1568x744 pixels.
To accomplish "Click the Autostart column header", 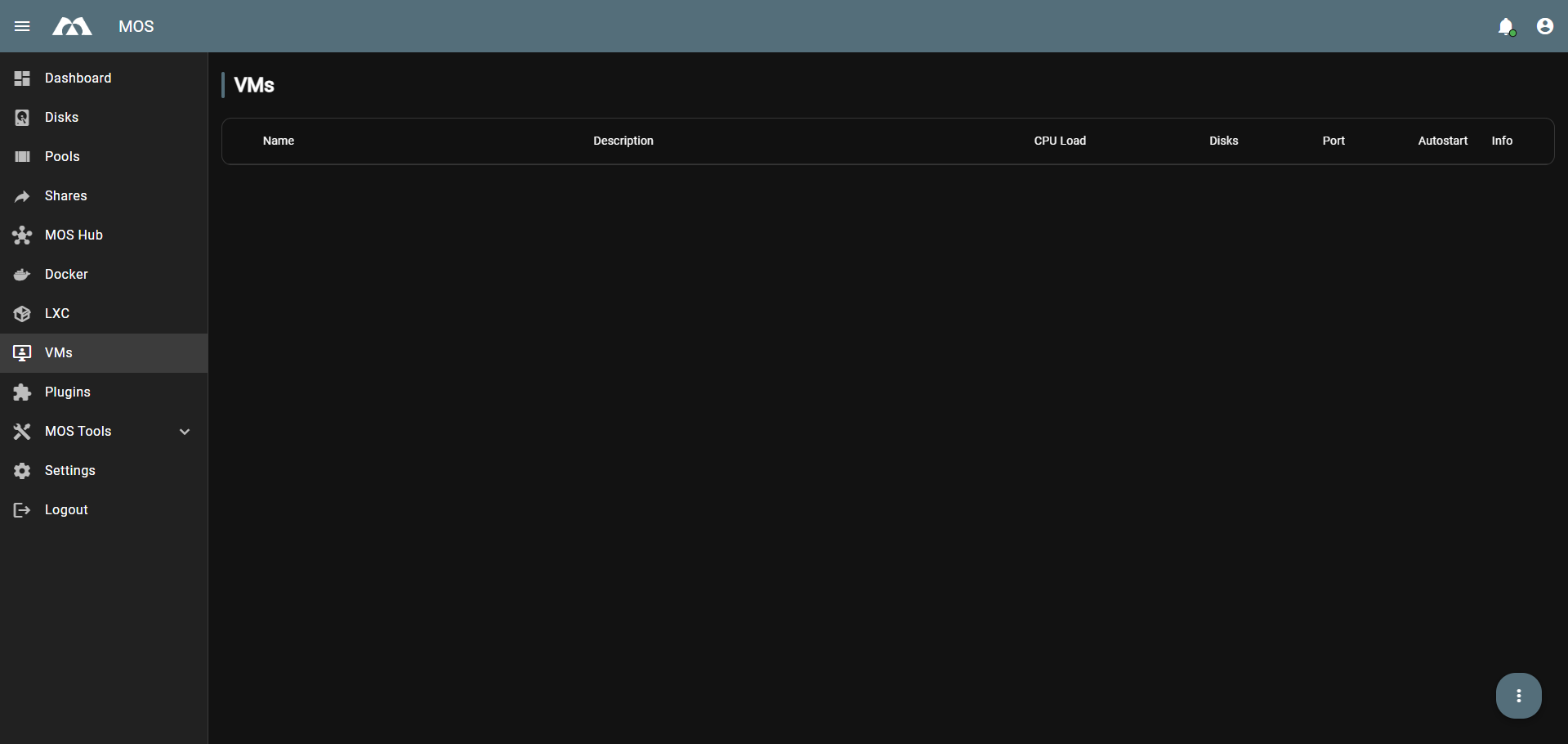I will (1442, 141).
